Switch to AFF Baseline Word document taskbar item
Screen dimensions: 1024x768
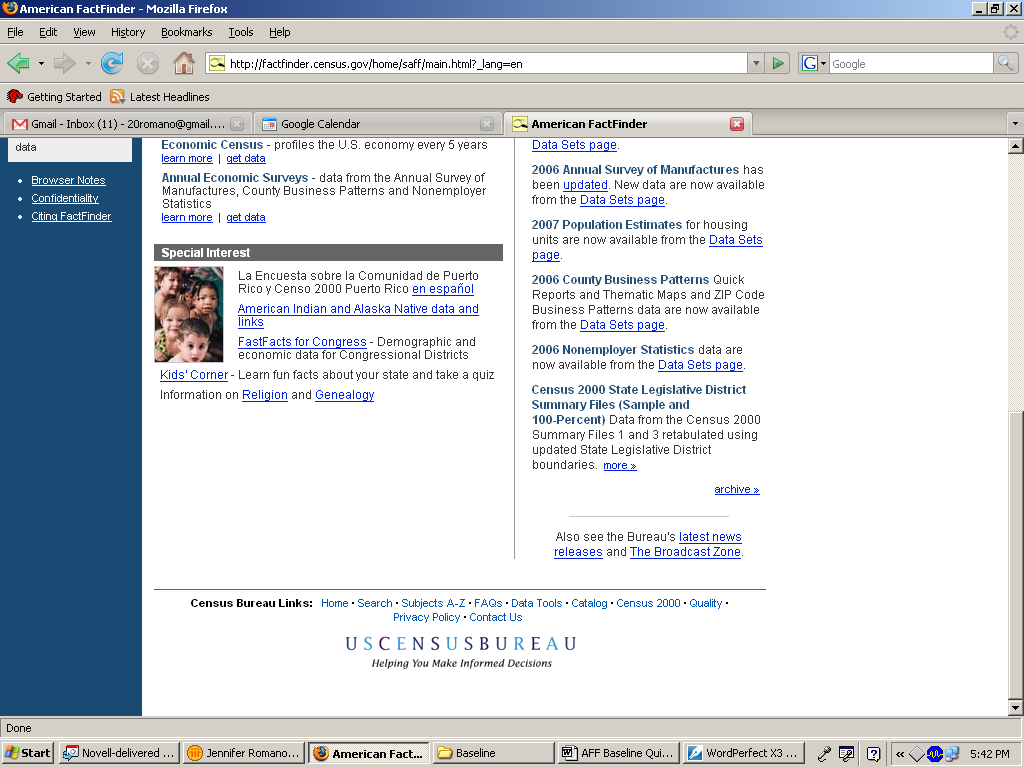click(618, 753)
